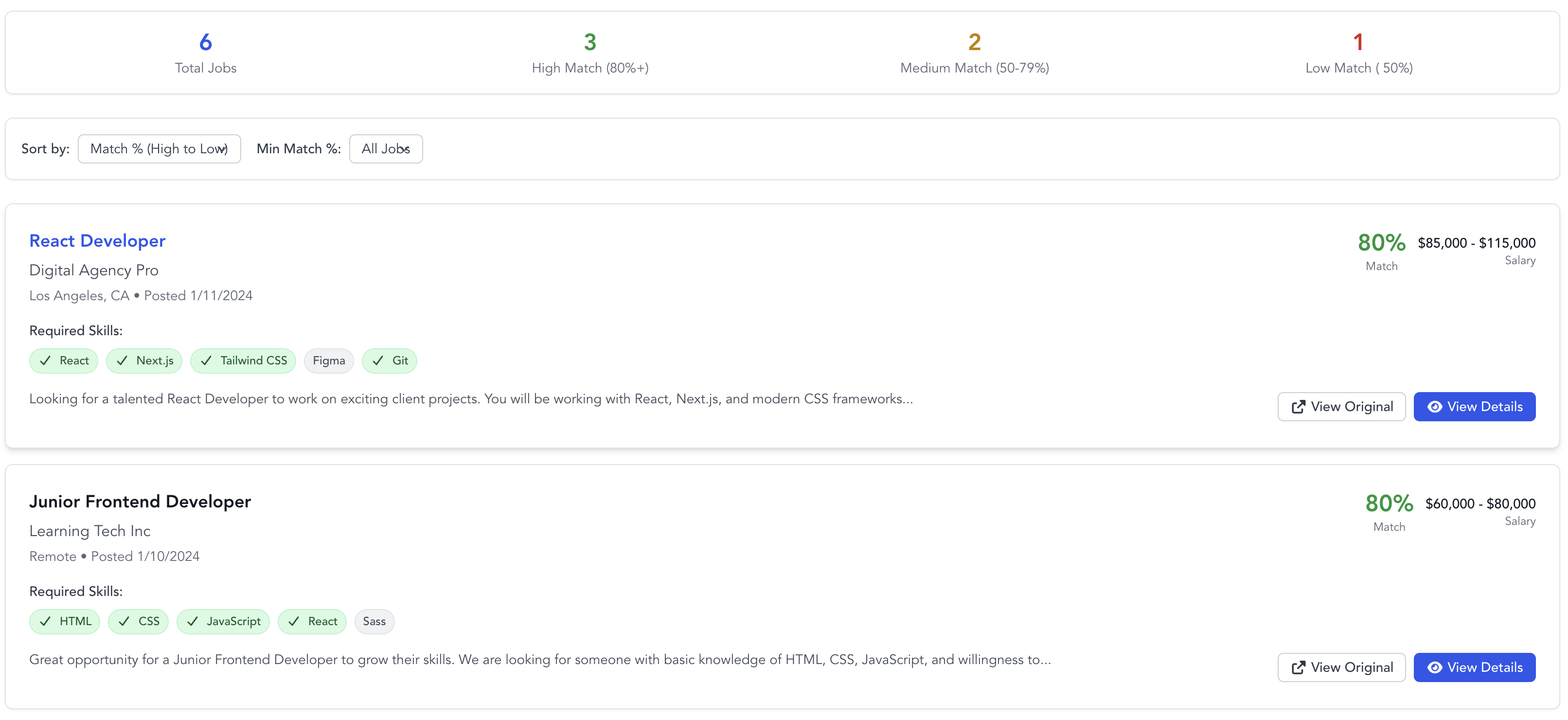Click the checkmark on Next.js skill tag
The image size is (1568, 720).
point(123,361)
